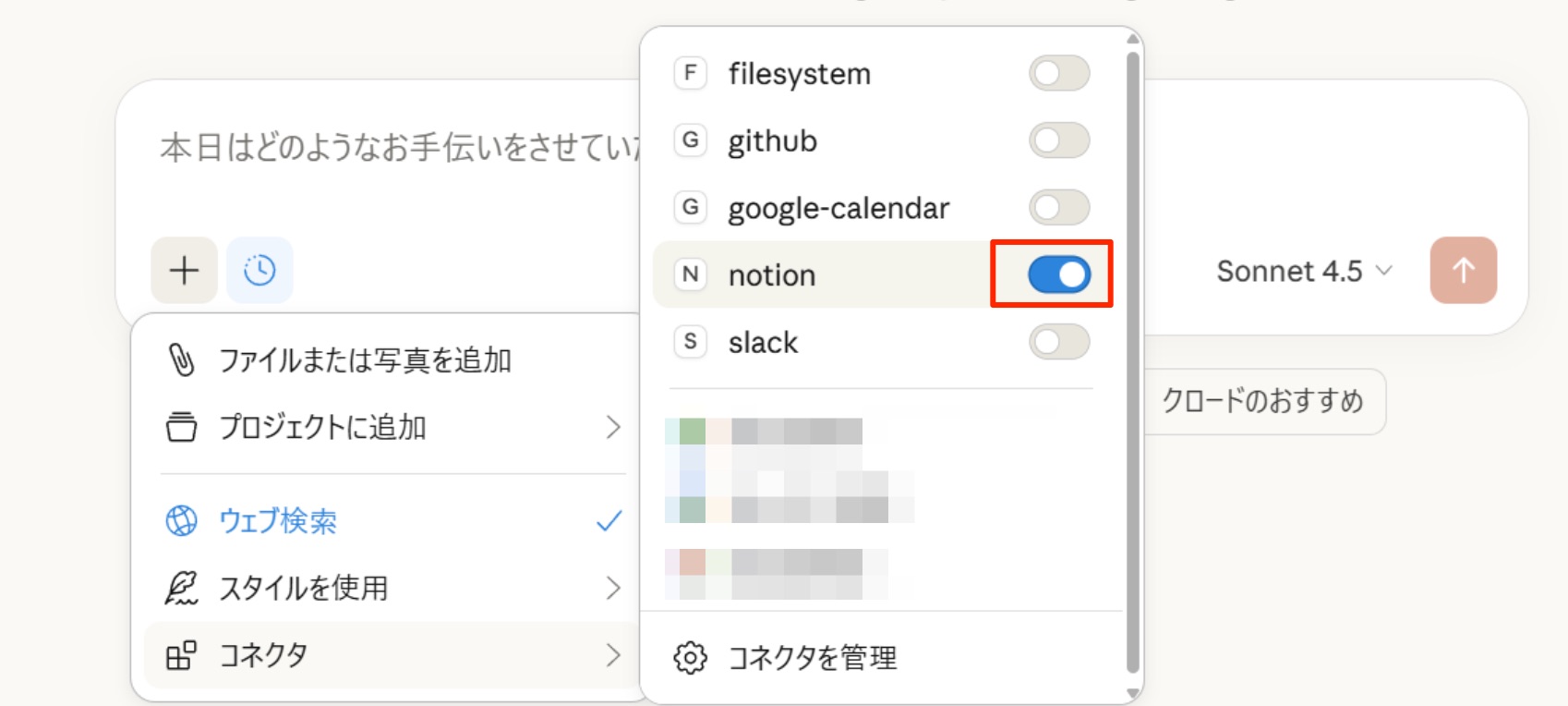Expand the プロジェクトに追加 submenu arrow

point(612,427)
